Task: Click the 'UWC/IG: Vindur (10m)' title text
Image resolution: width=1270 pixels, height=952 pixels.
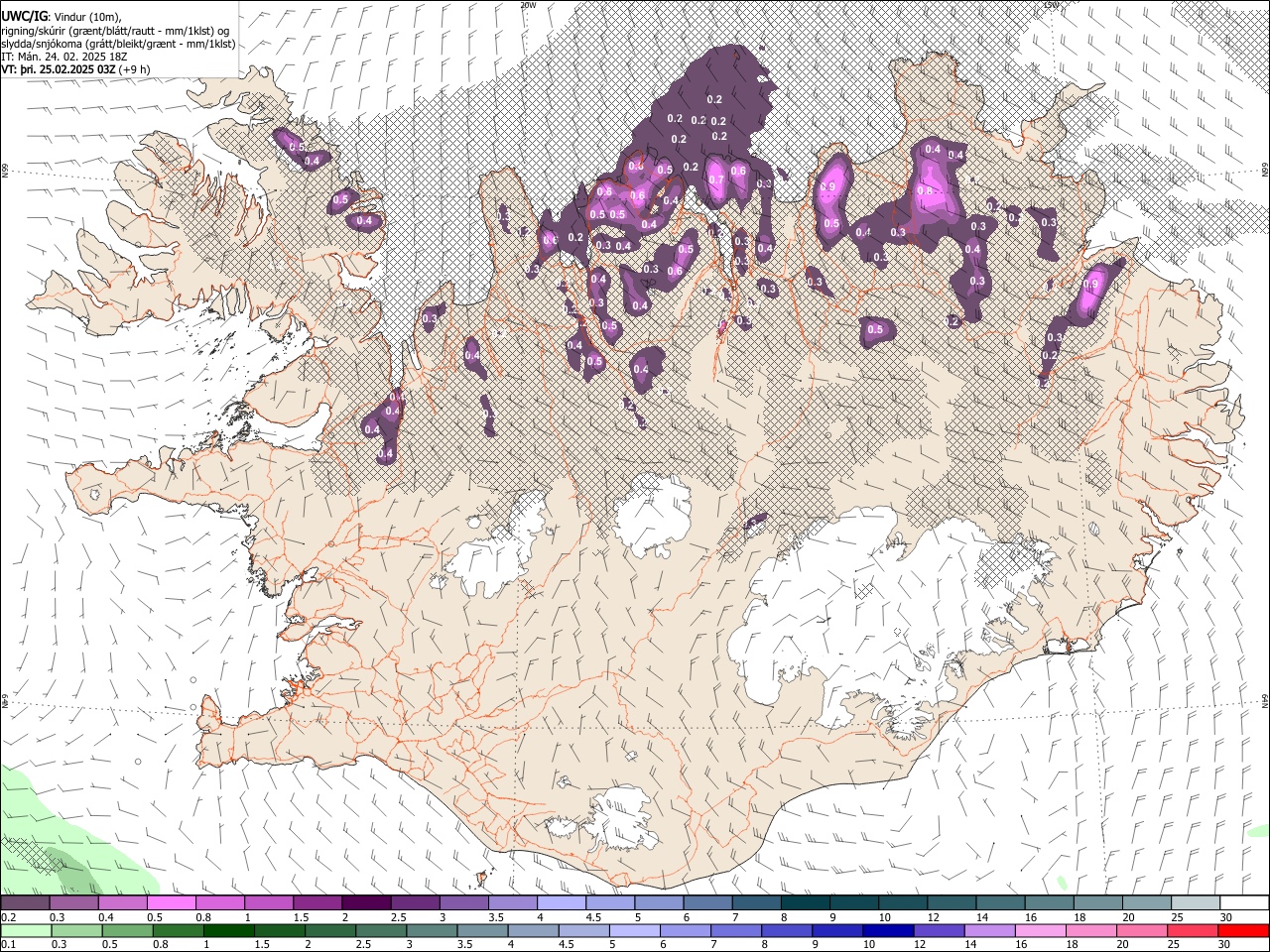Action: [x=61, y=17]
